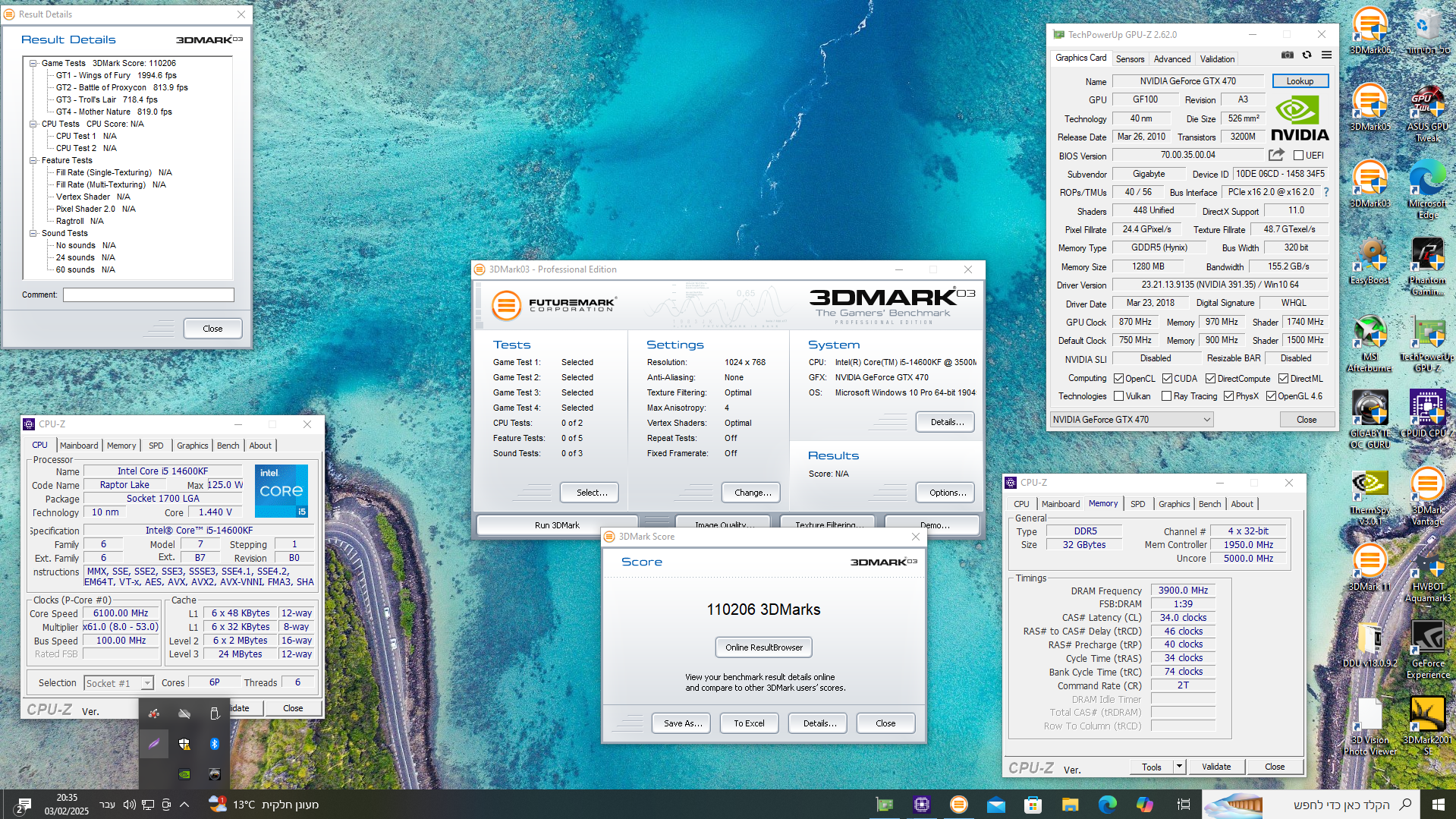Toggle the Ray Tracing checkbox in GPU-Z
The image size is (1456, 819).
(x=1166, y=396)
